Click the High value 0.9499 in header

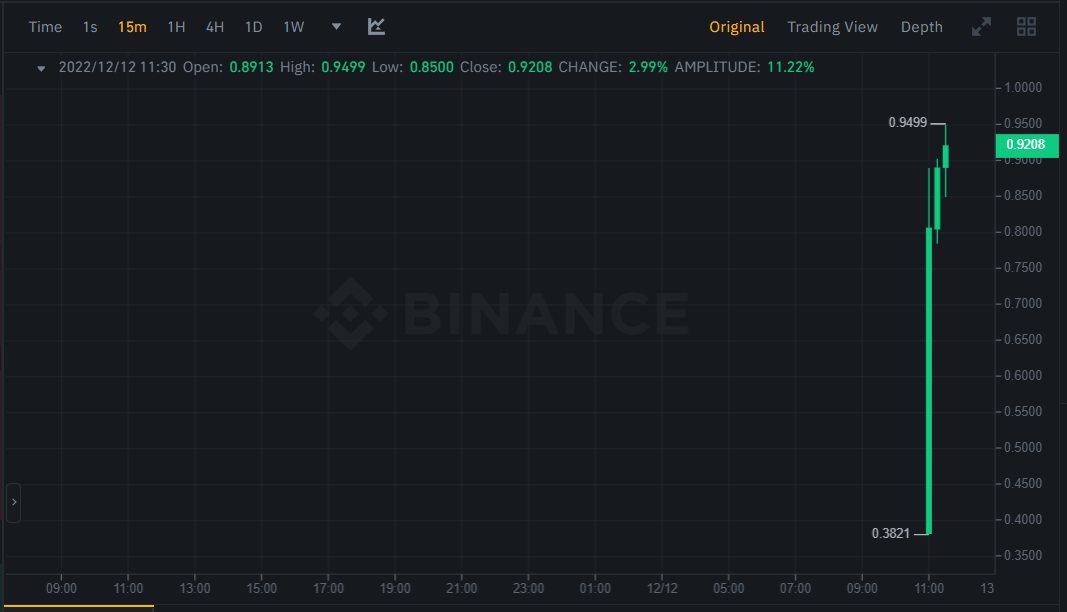pyautogui.click(x=343, y=67)
